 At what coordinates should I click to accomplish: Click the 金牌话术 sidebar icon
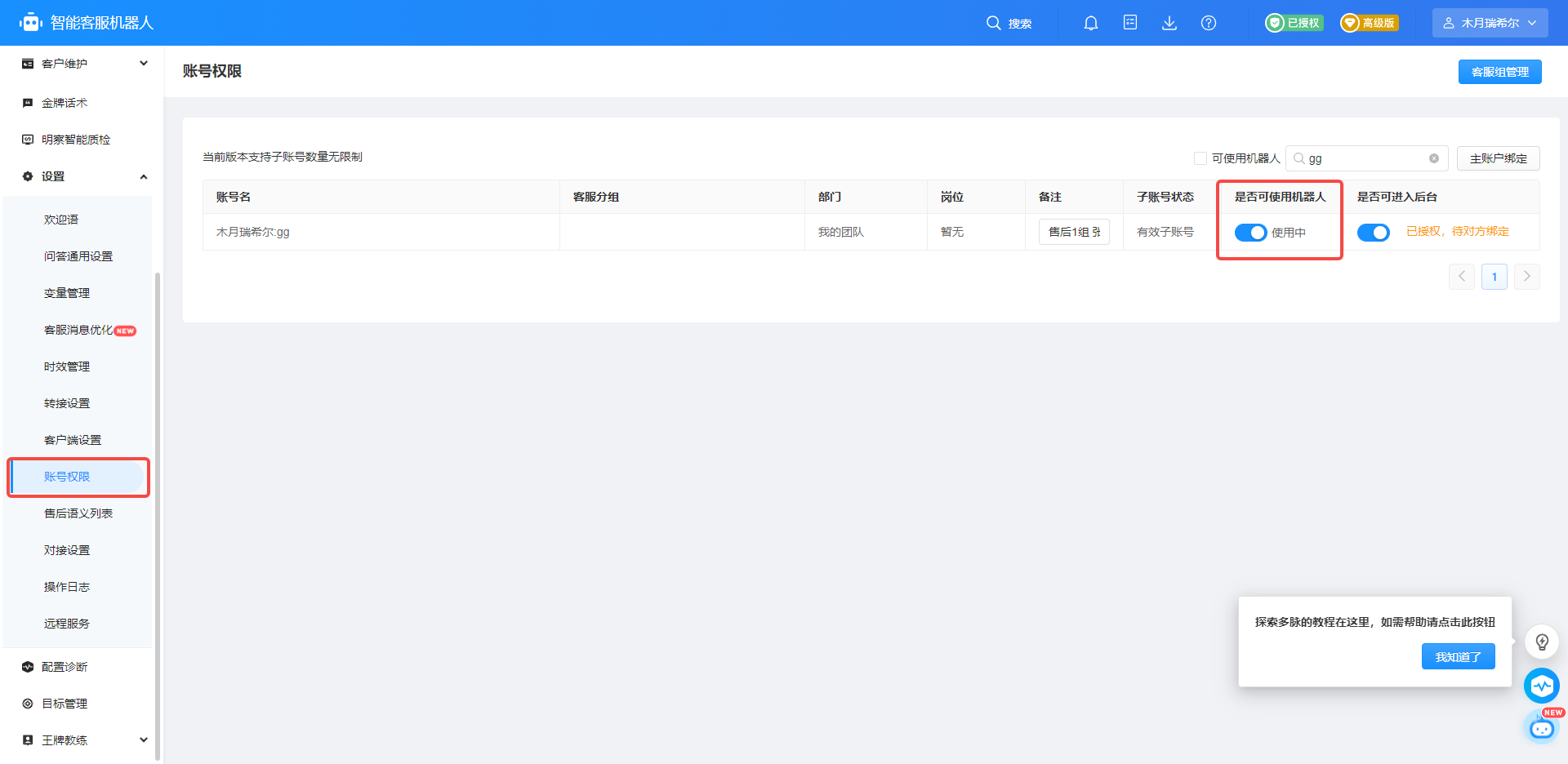pyautogui.click(x=28, y=103)
